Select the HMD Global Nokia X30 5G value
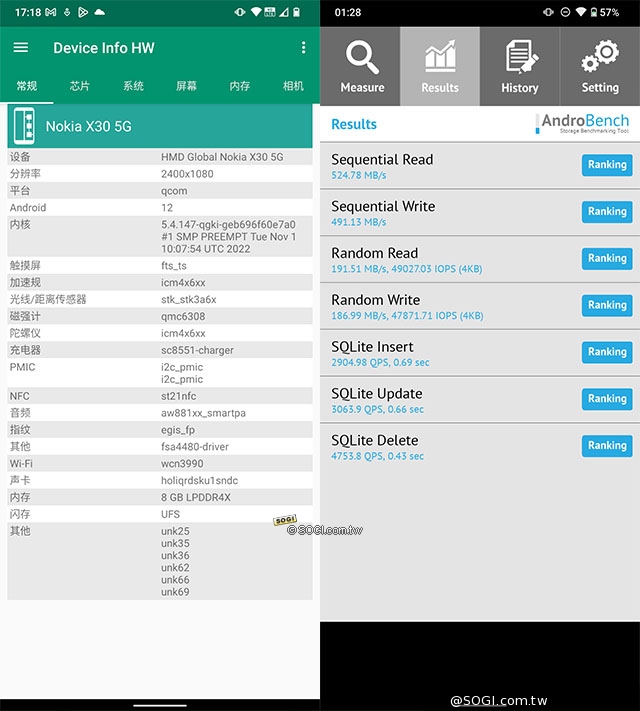 coord(222,157)
